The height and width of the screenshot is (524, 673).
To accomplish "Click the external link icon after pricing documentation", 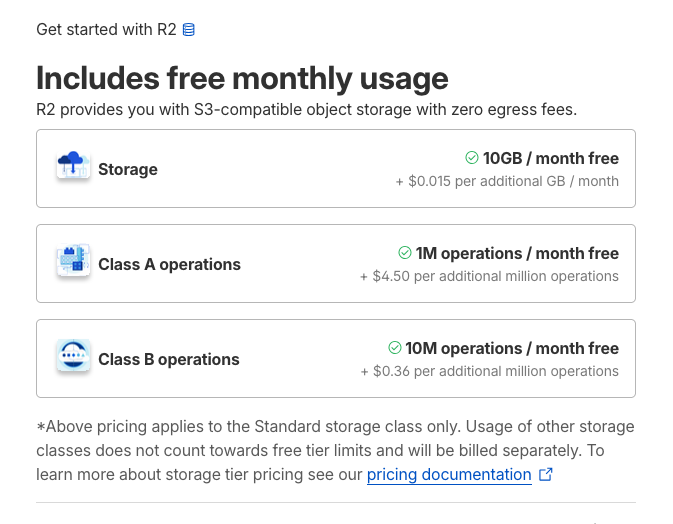I will (x=546, y=475).
